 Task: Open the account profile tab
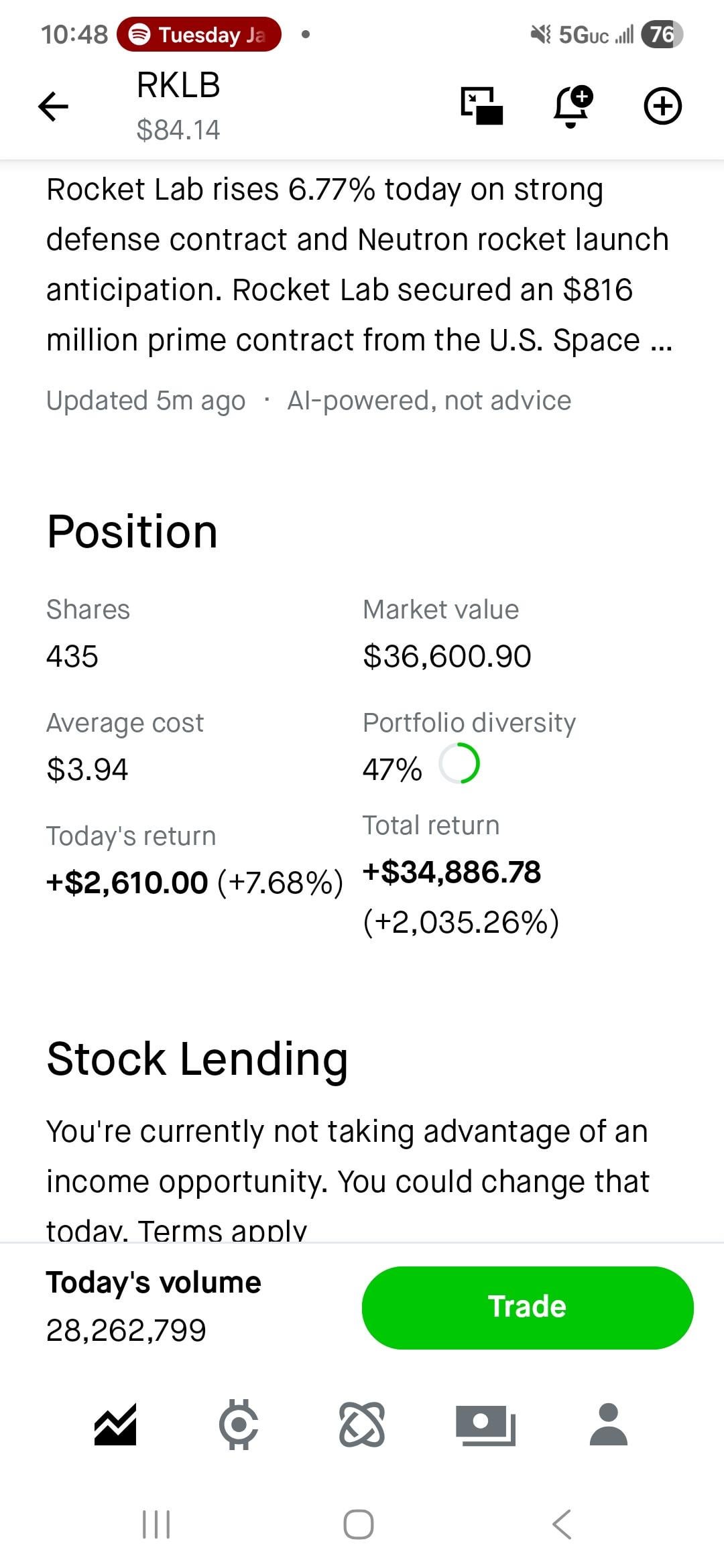pyautogui.click(x=608, y=1424)
